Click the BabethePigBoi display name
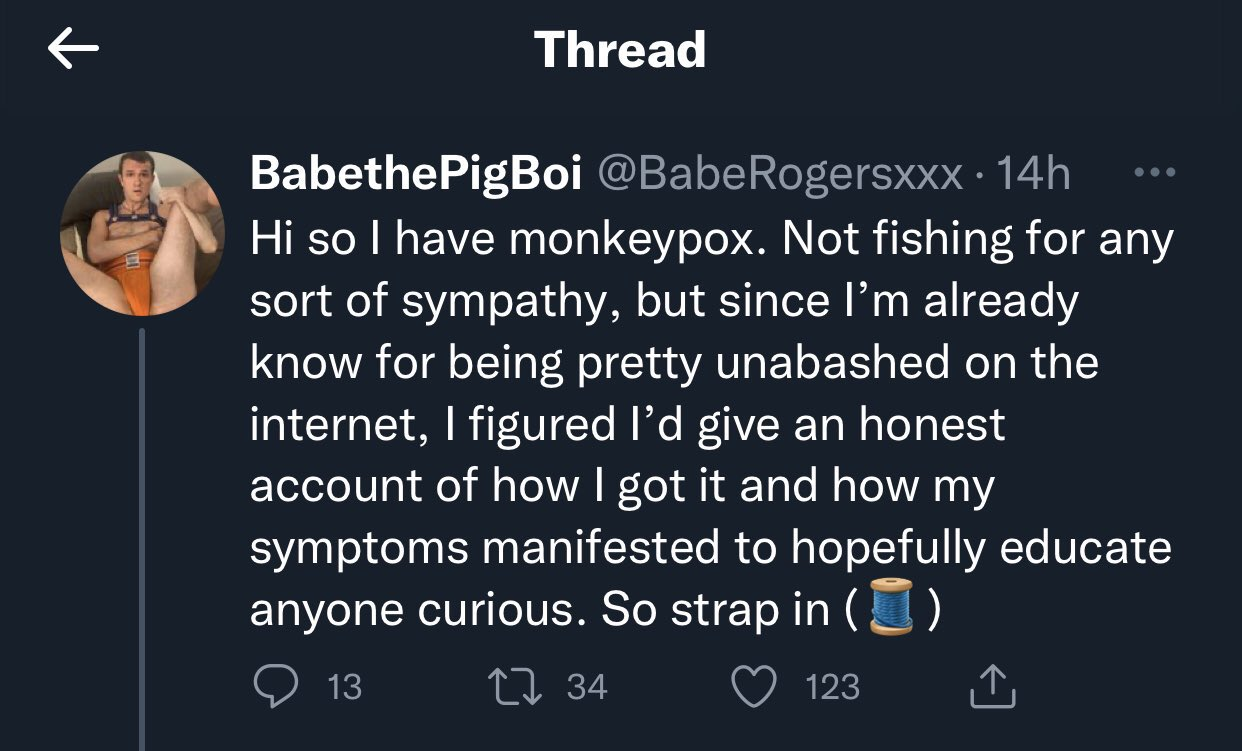Viewport: 1242px width, 751px height. click(415, 175)
